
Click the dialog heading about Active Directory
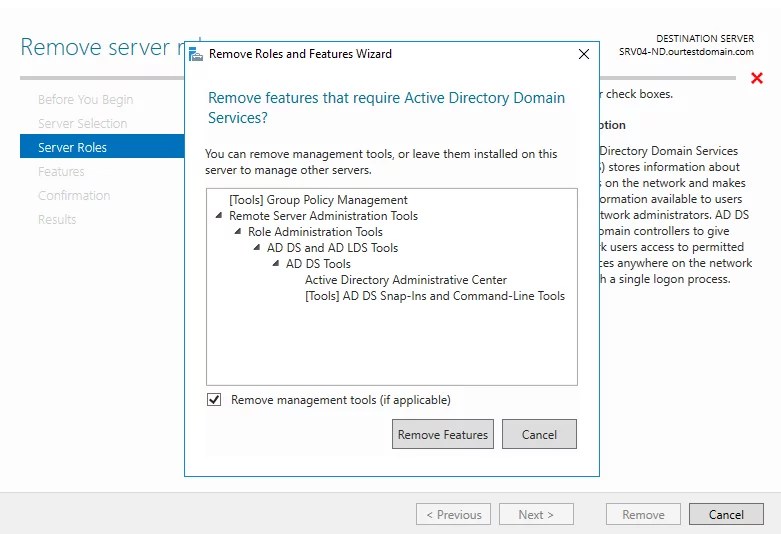pyautogui.click(x=387, y=108)
